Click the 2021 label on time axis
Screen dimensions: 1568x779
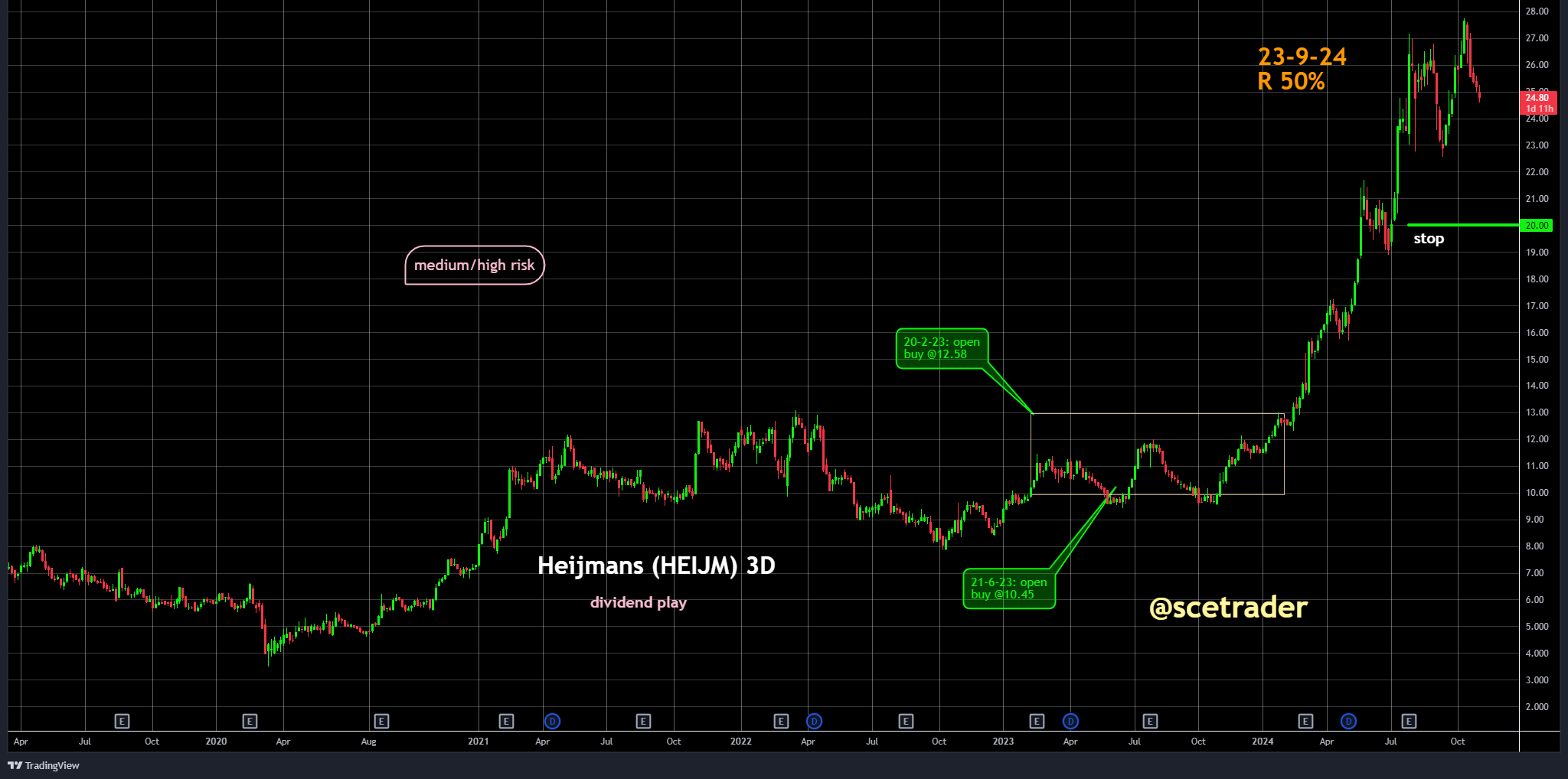478,742
